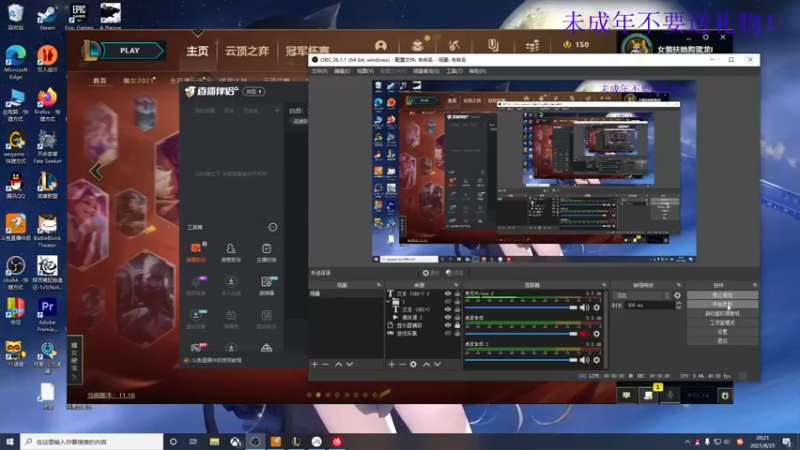The height and width of the screenshot is (450, 800).
Task: Open transition type dropdown in OBS
Action: tap(642, 295)
